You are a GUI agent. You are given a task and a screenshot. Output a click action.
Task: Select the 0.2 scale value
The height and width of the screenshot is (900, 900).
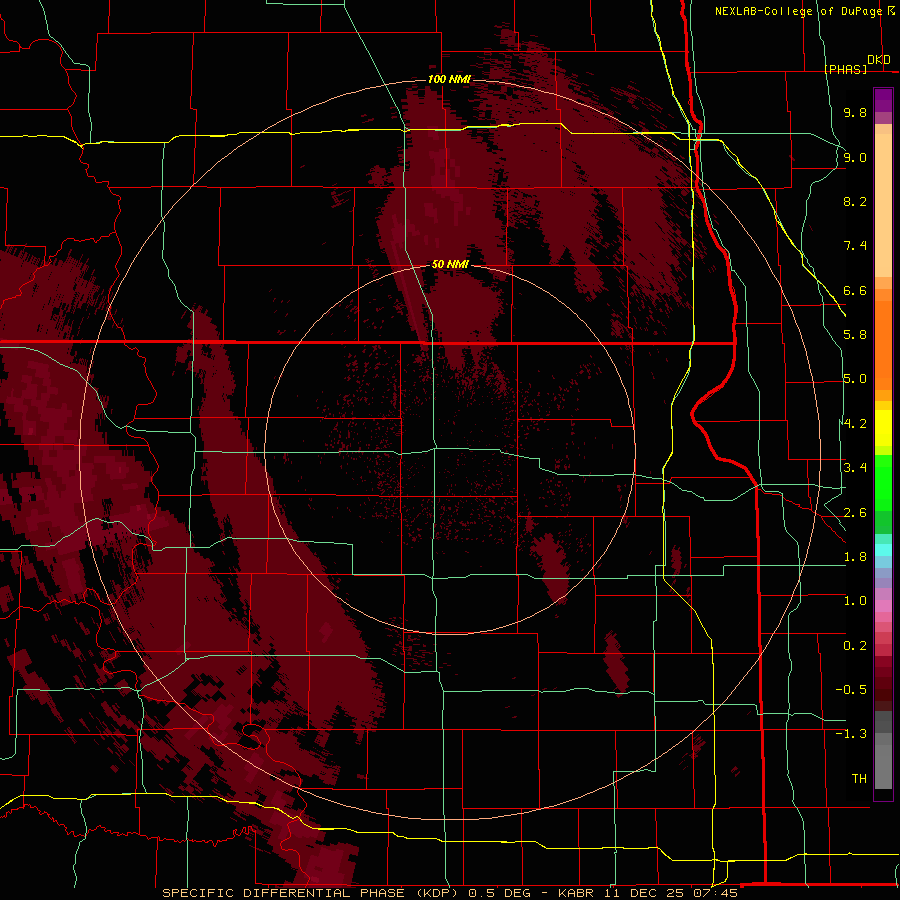[x=855, y=646]
